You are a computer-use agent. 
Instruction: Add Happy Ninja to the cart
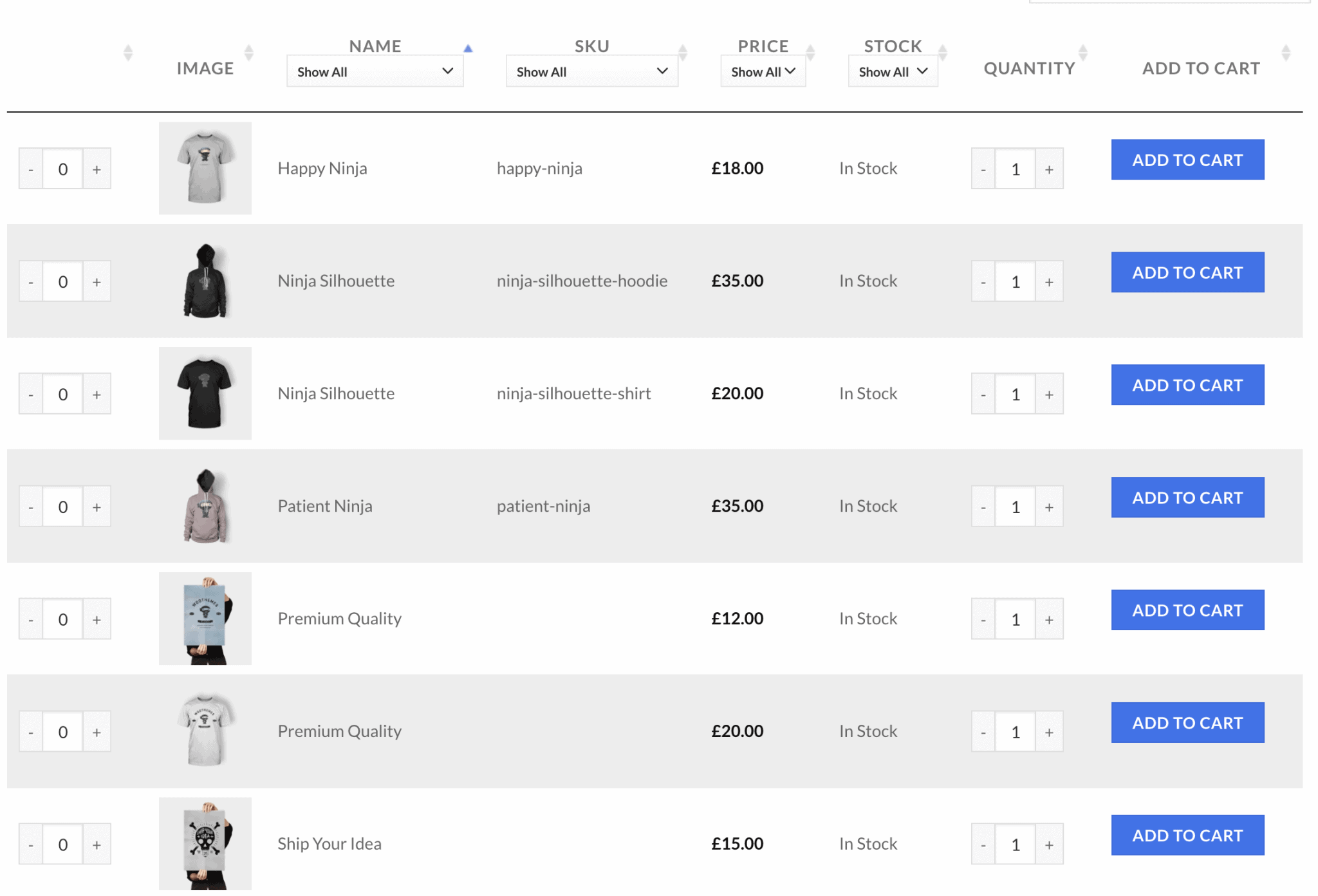(x=1187, y=160)
